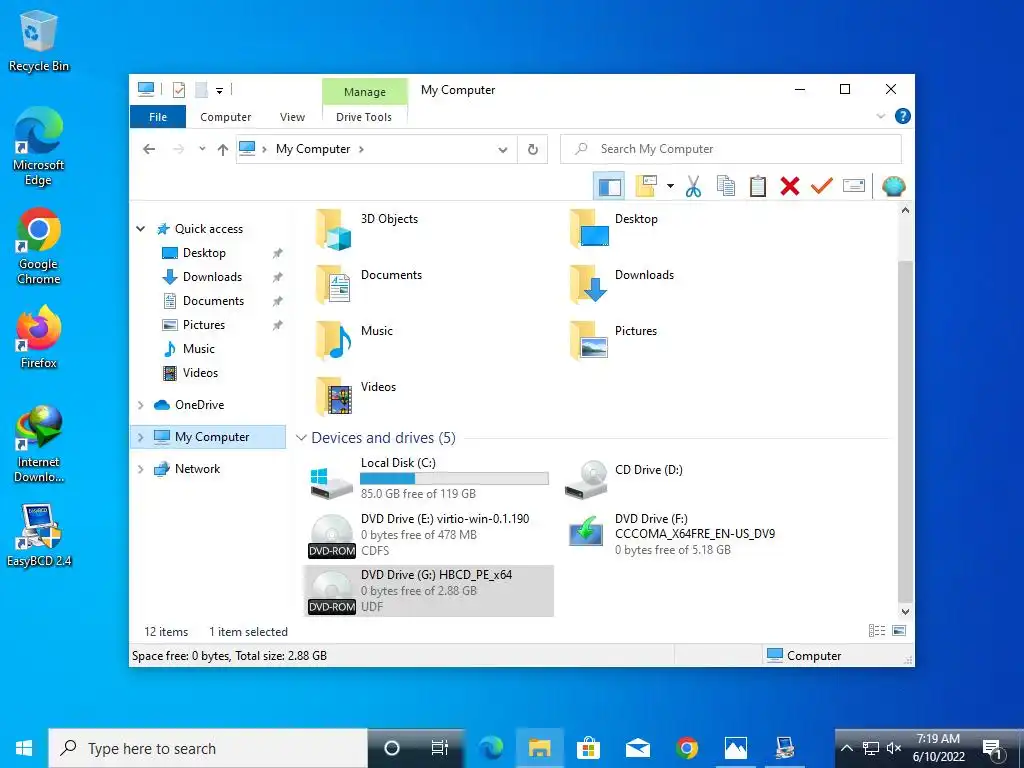The image size is (1024, 768).
Task: Open the Internet Download Manager desktop icon
Action: (39, 444)
